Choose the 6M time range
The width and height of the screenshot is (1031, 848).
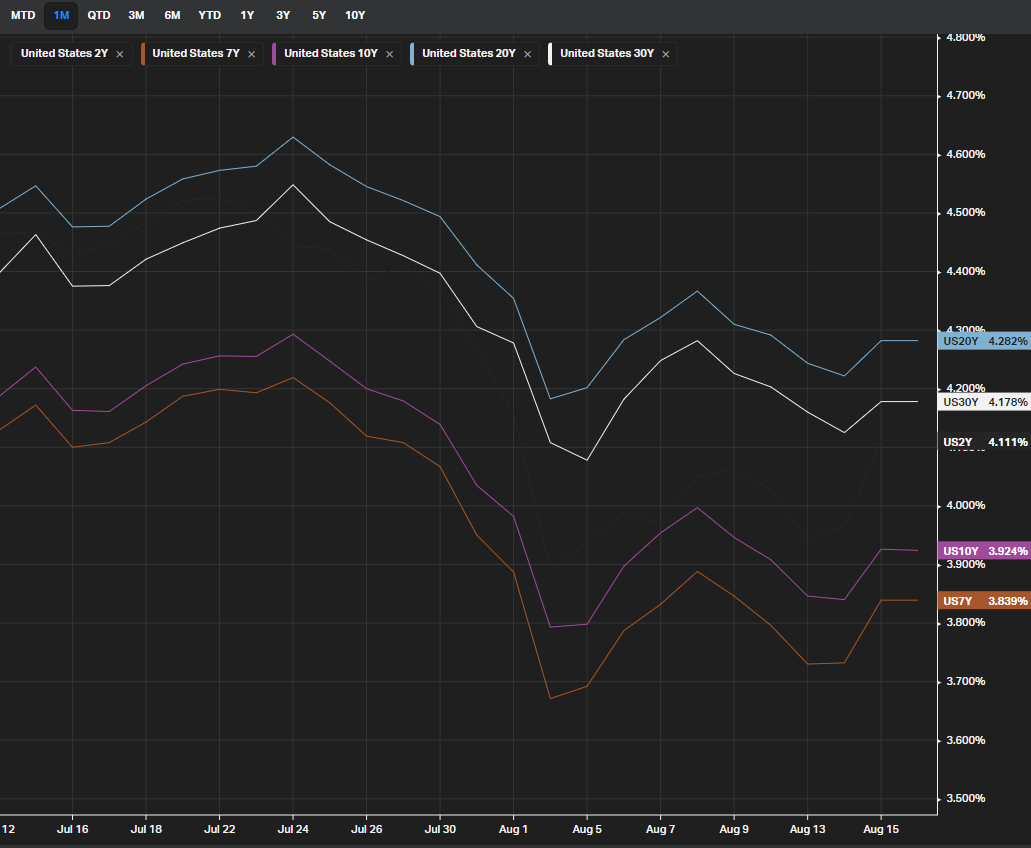coord(173,15)
